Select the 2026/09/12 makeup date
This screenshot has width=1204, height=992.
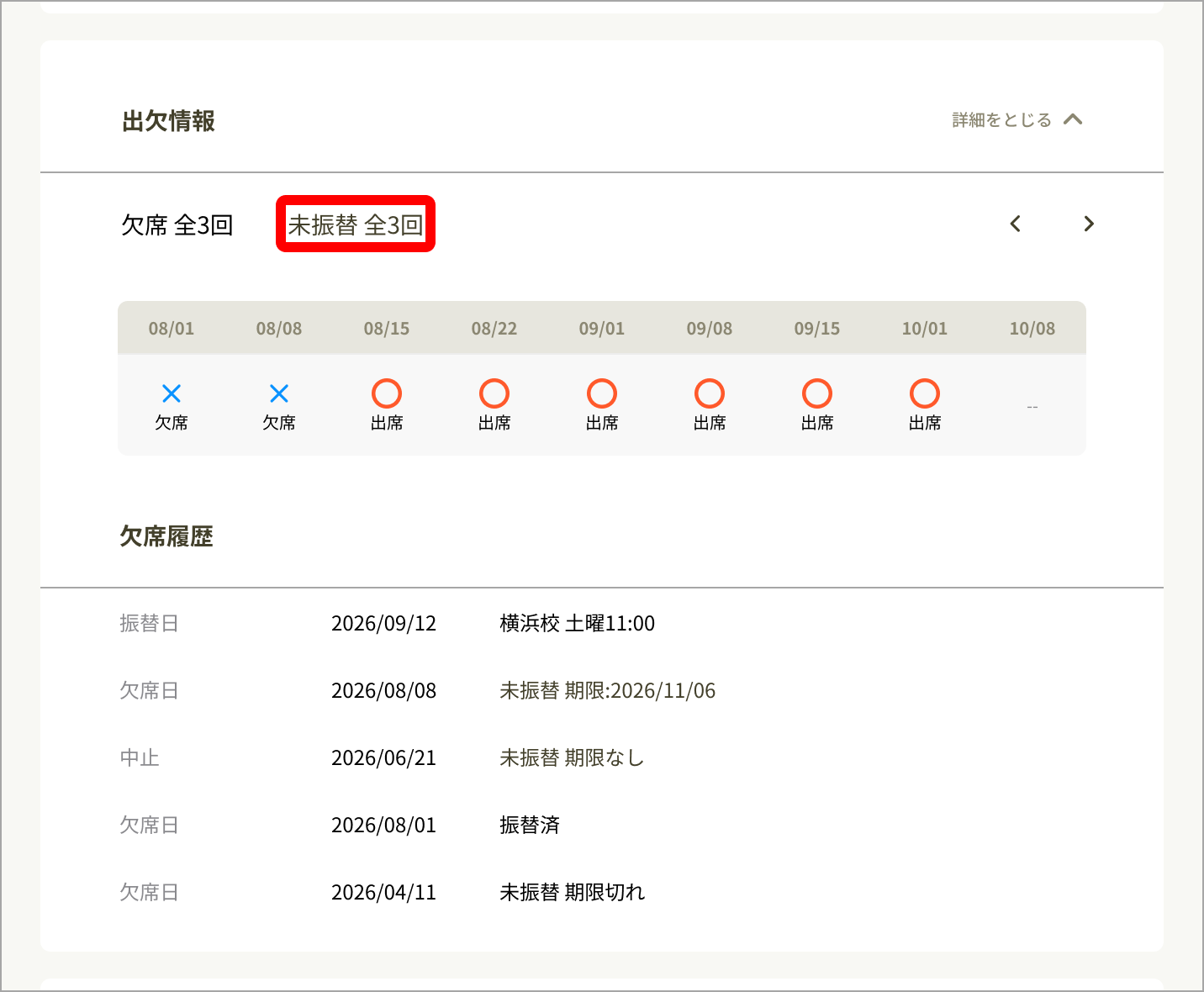pos(383,623)
